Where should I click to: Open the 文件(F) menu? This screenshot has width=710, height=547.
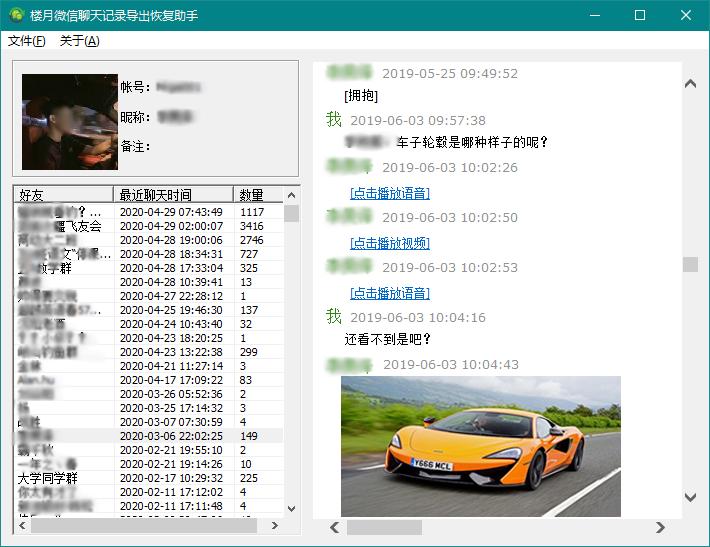point(27,41)
